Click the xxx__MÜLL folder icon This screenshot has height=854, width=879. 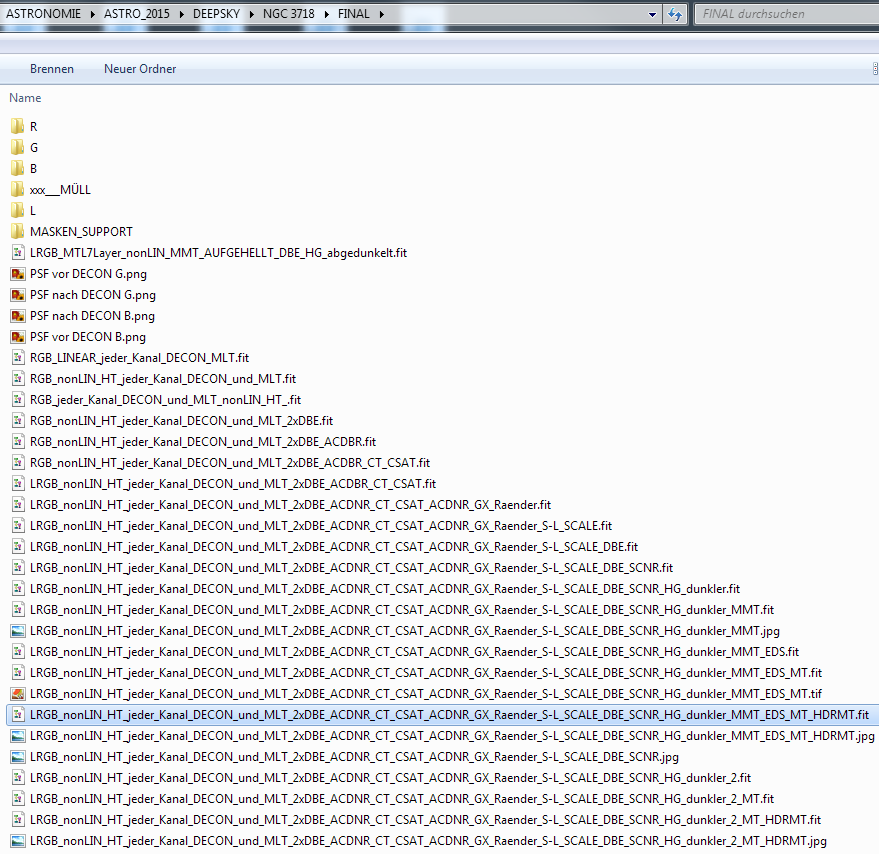[17, 190]
